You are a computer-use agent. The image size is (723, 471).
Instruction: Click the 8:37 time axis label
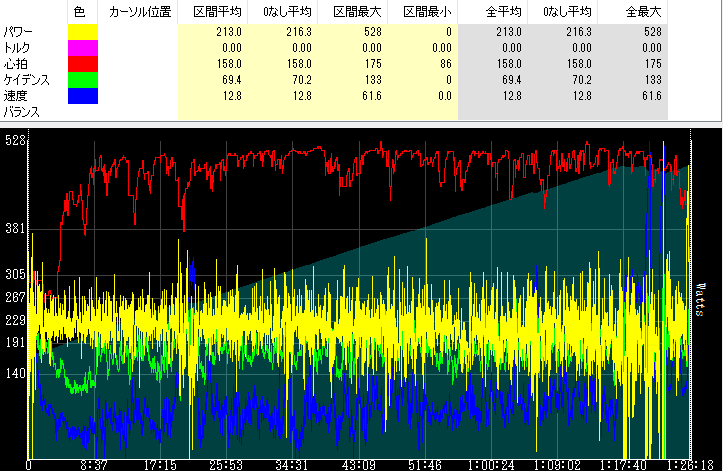pos(94,465)
